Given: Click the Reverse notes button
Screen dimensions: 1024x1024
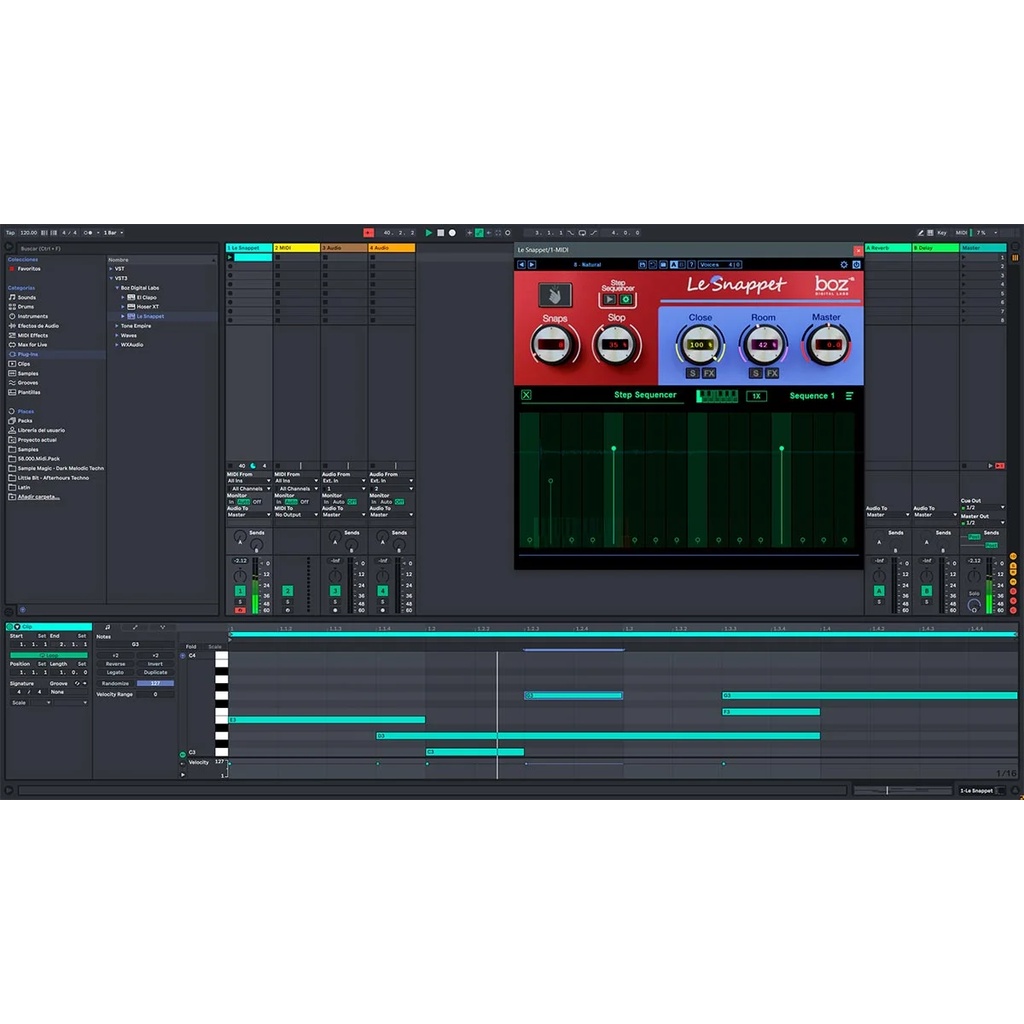Looking at the screenshot, I should (116, 664).
